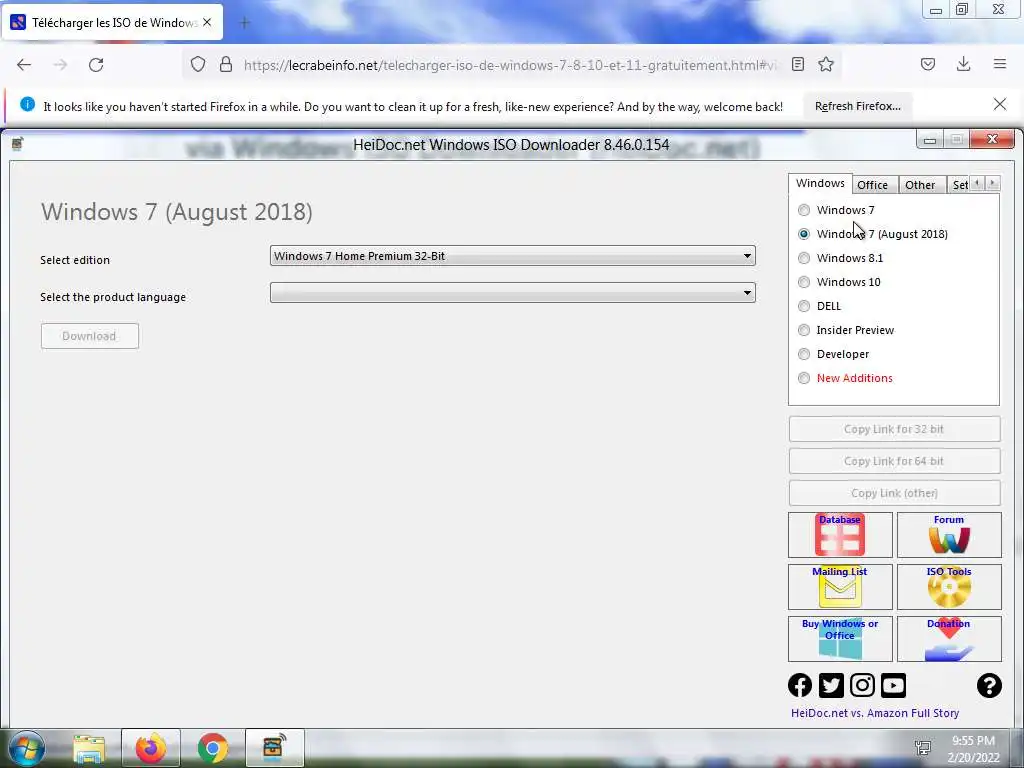Open the Mailing List icon tile

[840, 586]
